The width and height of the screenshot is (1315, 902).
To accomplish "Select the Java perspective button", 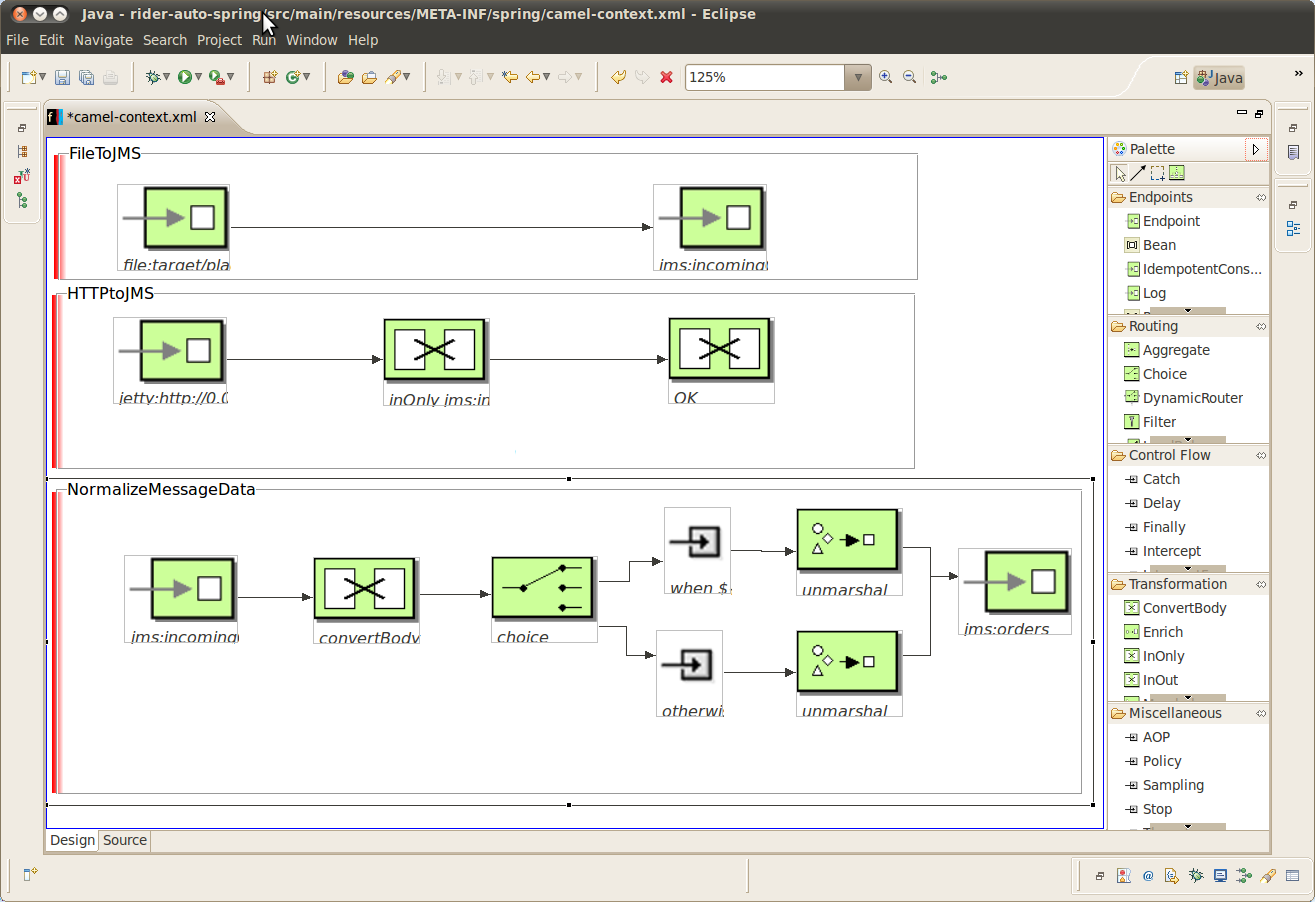I will coord(1219,78).
